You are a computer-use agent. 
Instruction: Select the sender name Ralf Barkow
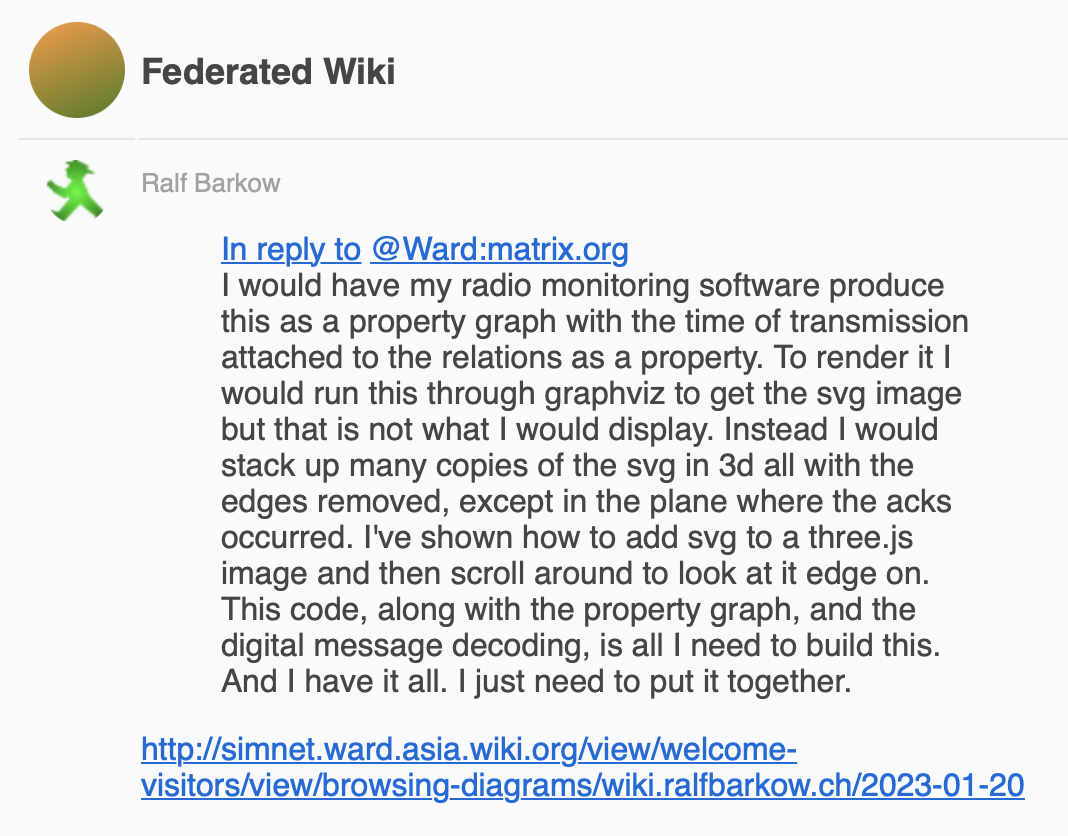pyautogui.click(x=210, y=183)
